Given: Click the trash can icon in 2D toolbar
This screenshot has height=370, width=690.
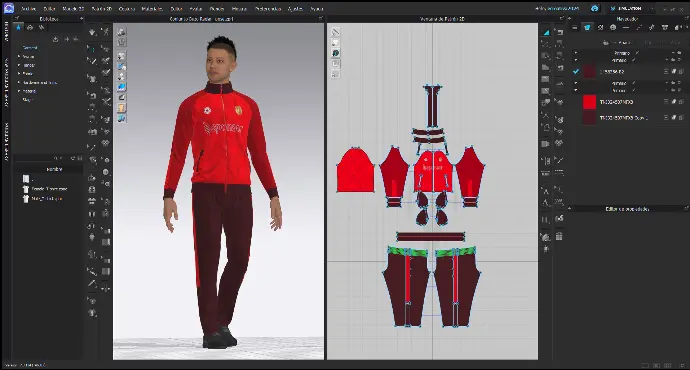Looking at the screenshot, I should pos(559,236).
